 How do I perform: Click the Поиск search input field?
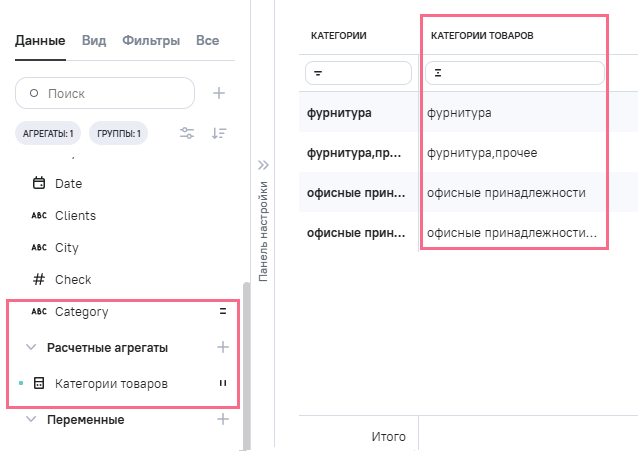point(110,93)
